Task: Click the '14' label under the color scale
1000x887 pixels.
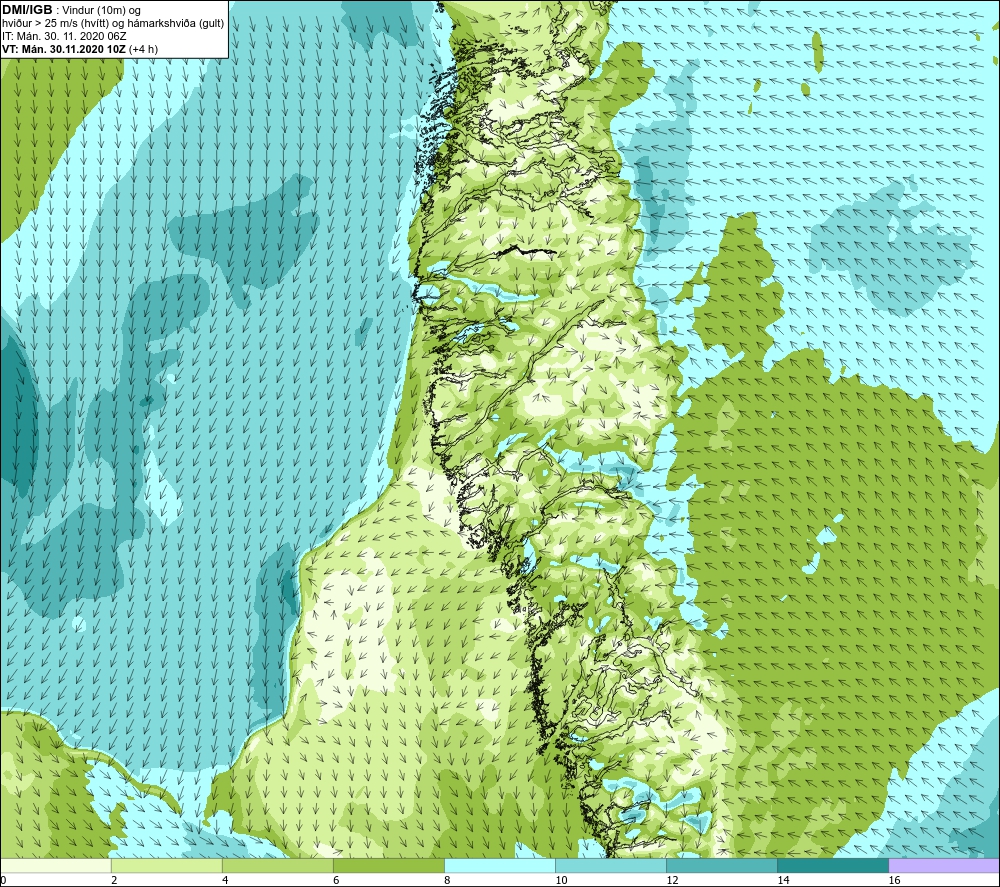Action: pos(783,881)
